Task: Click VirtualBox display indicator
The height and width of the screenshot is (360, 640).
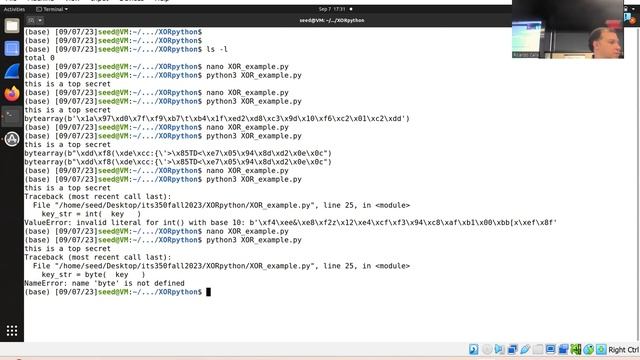Action: [550, 349]
